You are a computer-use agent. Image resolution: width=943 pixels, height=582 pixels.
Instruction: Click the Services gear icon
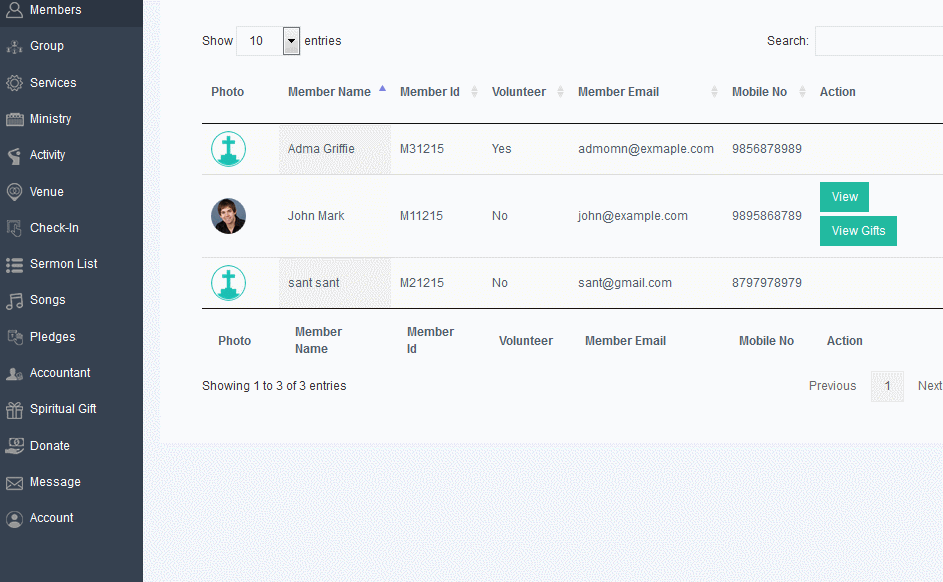click(14, 83)
